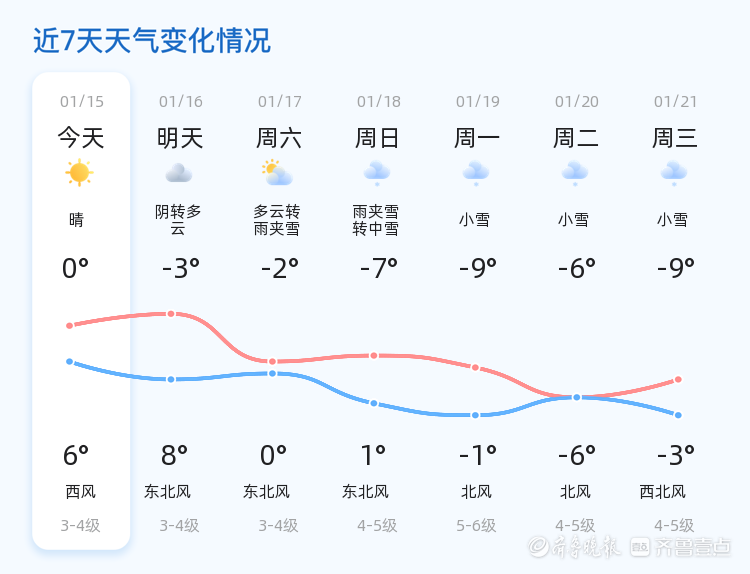Click the 西北风 wind label for 周三

663,491
